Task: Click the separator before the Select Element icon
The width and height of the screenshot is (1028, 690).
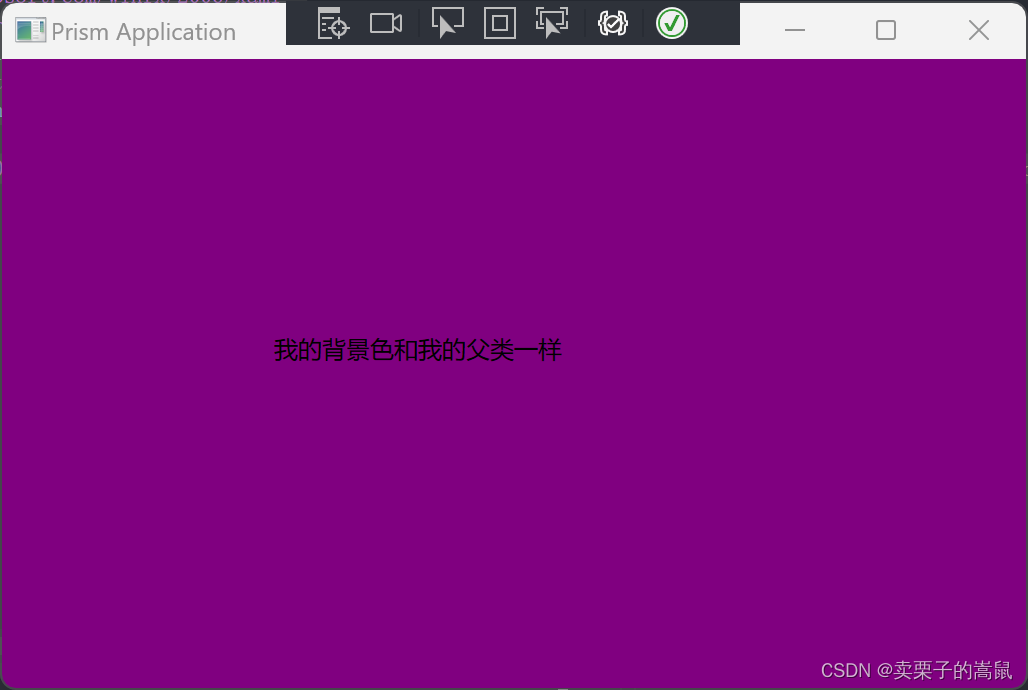Action: tap(418, 24)
